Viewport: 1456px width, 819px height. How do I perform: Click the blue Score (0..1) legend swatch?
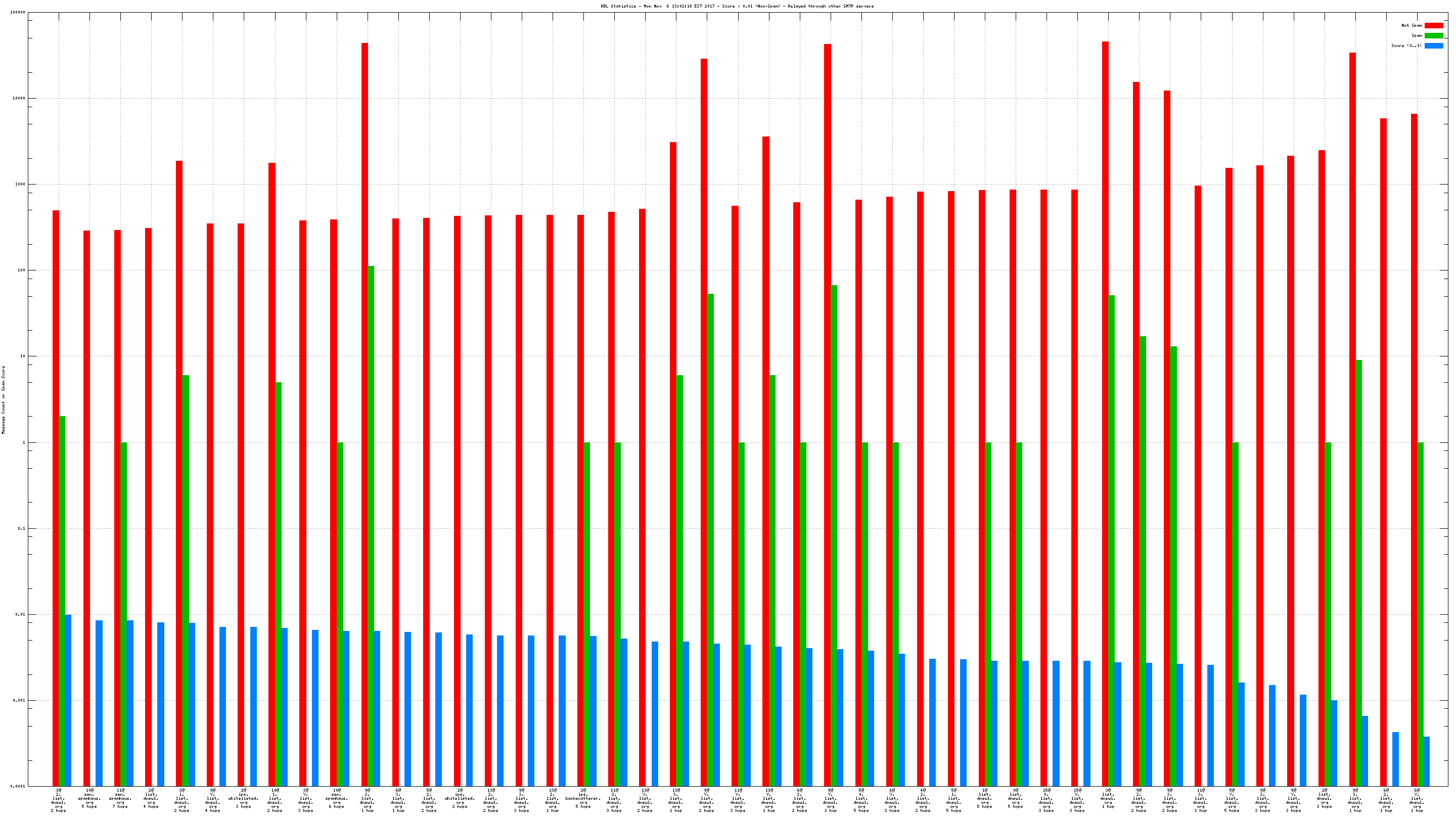click(1433, 46)
